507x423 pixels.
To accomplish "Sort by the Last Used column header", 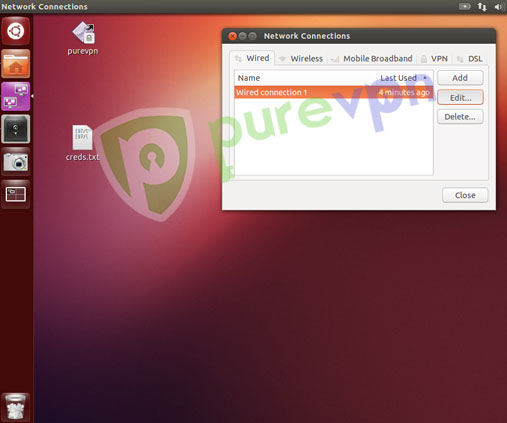I will tap(404, 78).
